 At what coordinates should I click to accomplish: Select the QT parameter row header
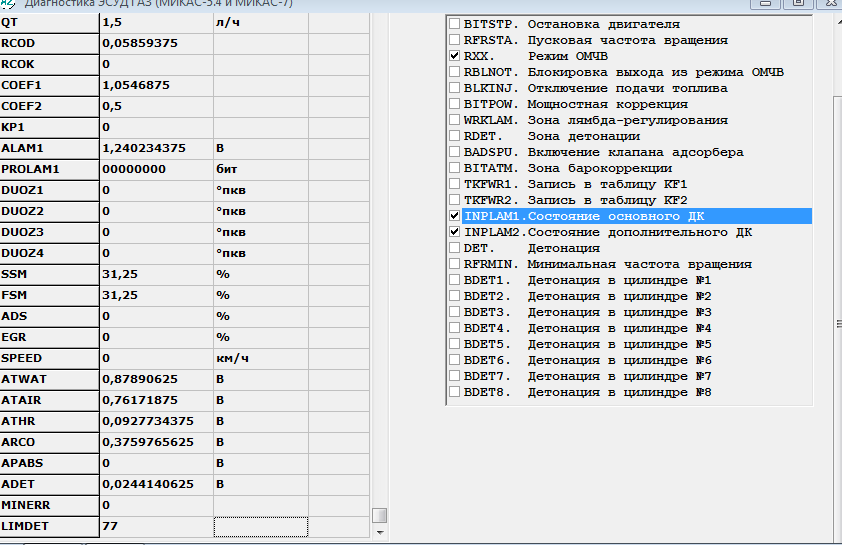click(49, 23)
